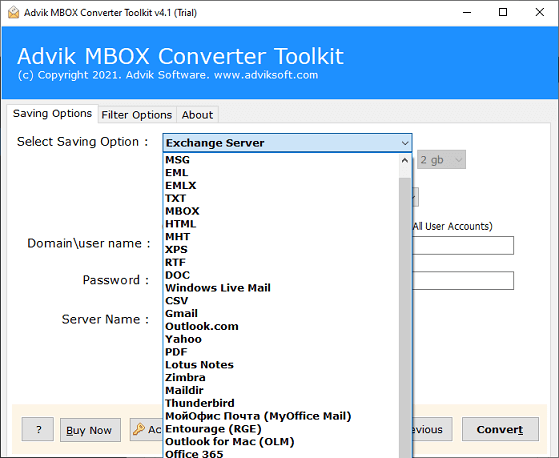Pick Lotus Notes option
Image resolution: width=559 pixels, height=458 pixels.
click(282, 365)
